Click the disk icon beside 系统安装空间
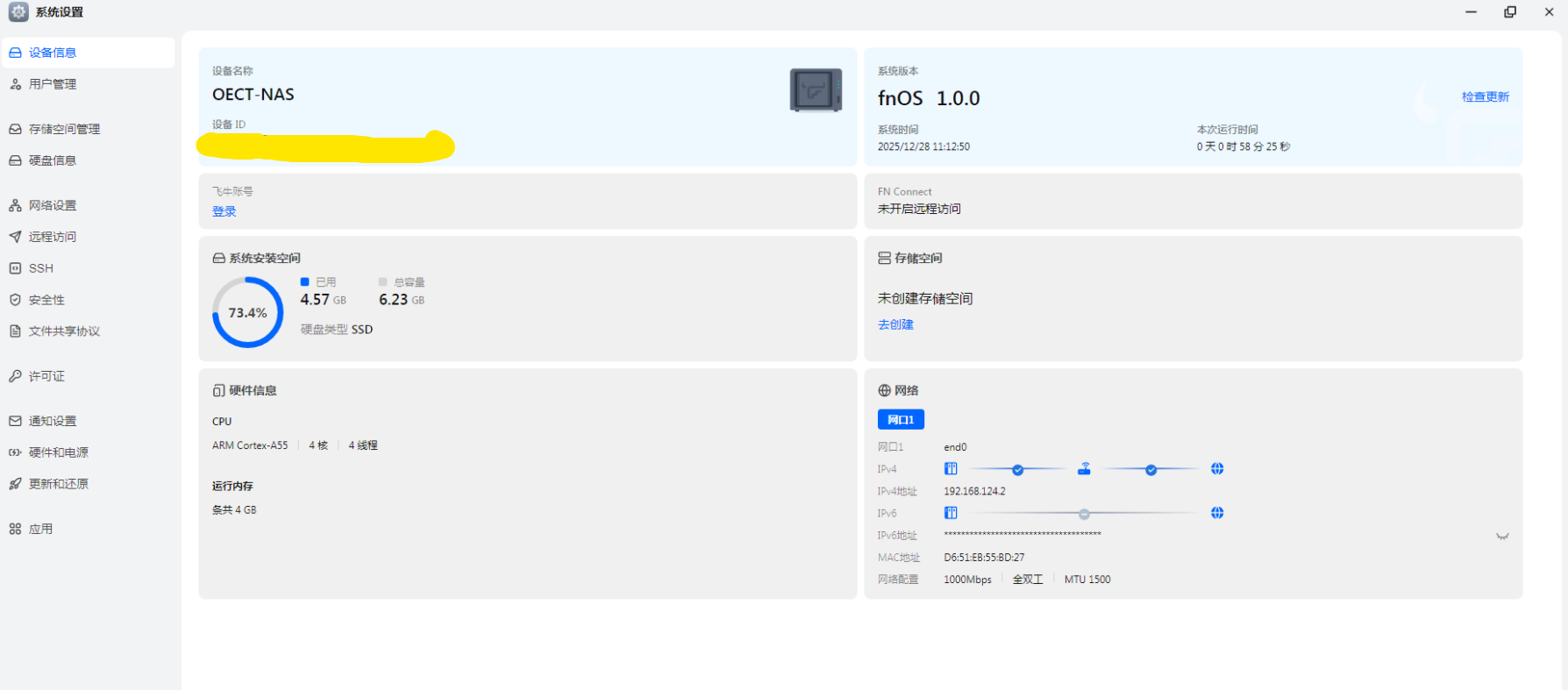 [x=218, y=259]
